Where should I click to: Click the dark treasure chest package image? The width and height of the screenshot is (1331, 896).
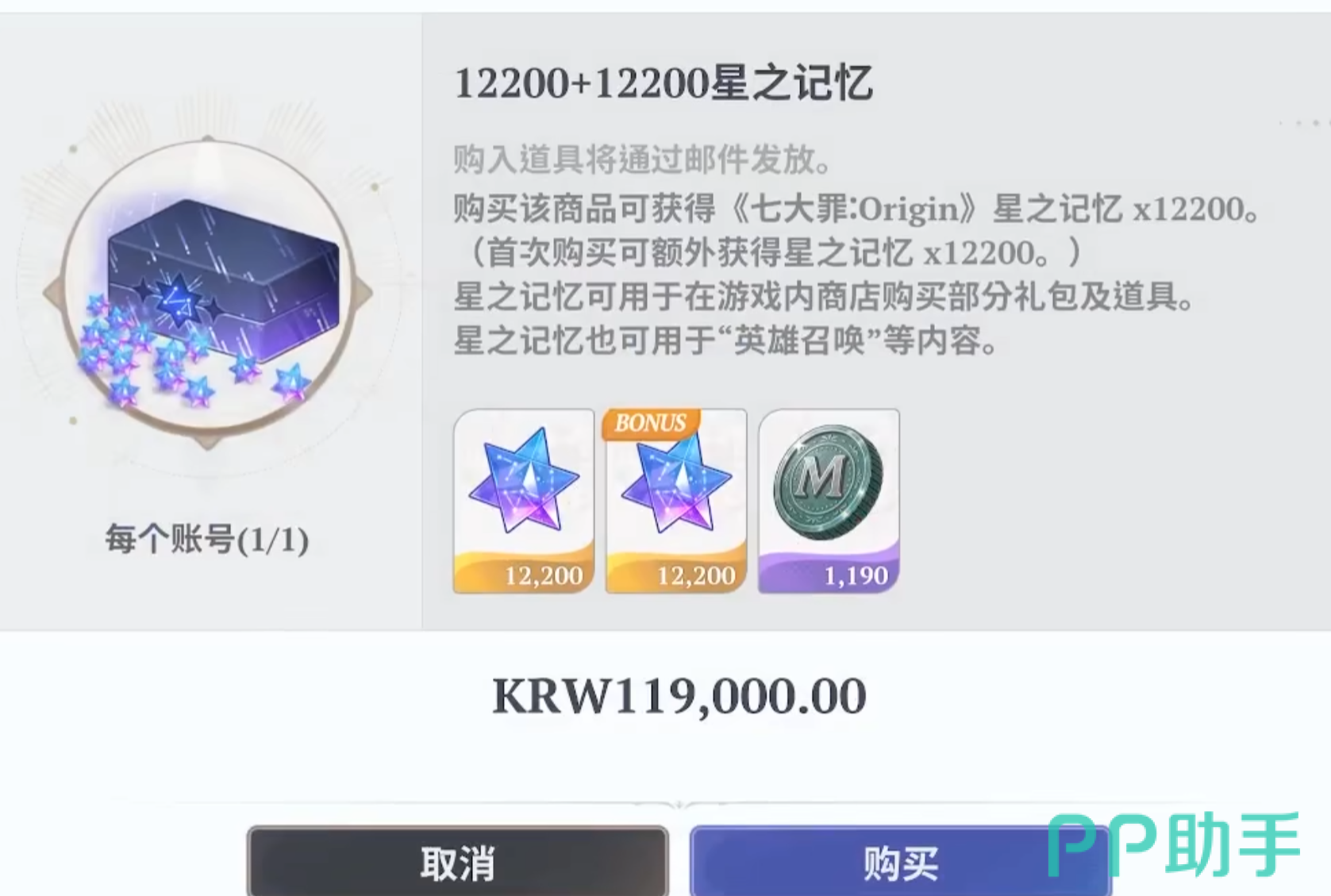click(224, 274)
